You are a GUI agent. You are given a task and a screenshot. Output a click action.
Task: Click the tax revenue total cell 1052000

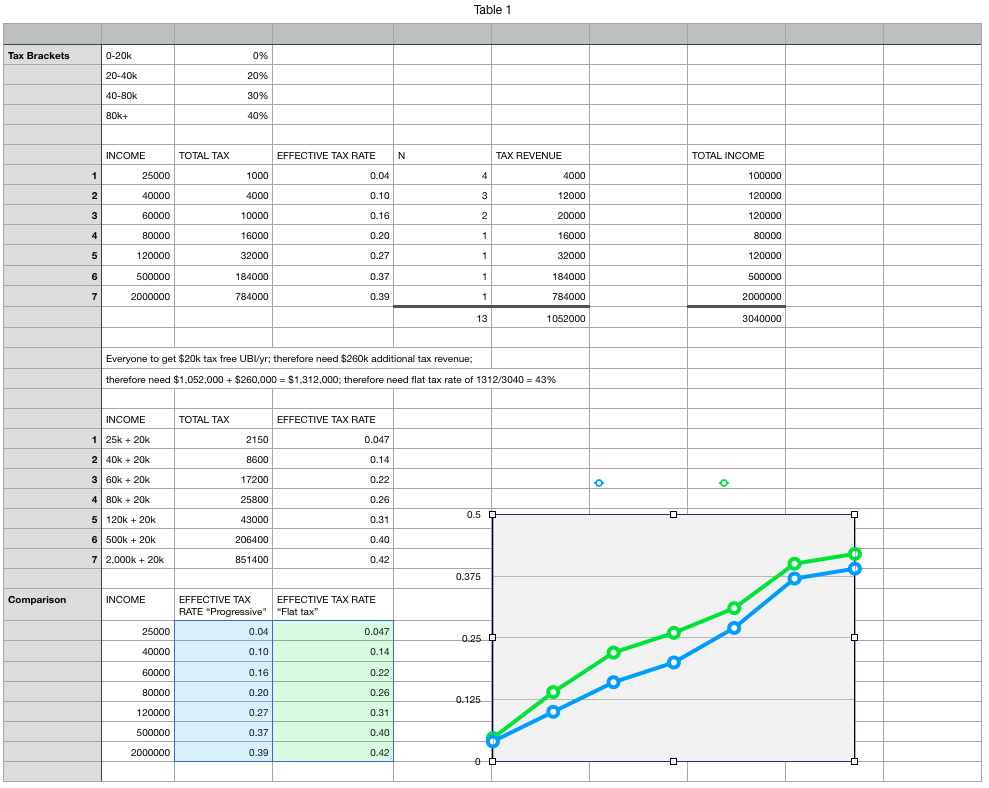pyautogui.click(x=540, y=317)
